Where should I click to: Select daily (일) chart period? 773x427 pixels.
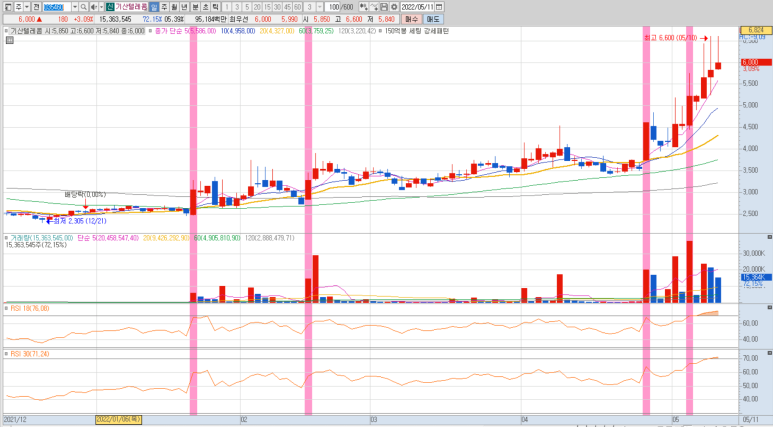click(153, 7)
